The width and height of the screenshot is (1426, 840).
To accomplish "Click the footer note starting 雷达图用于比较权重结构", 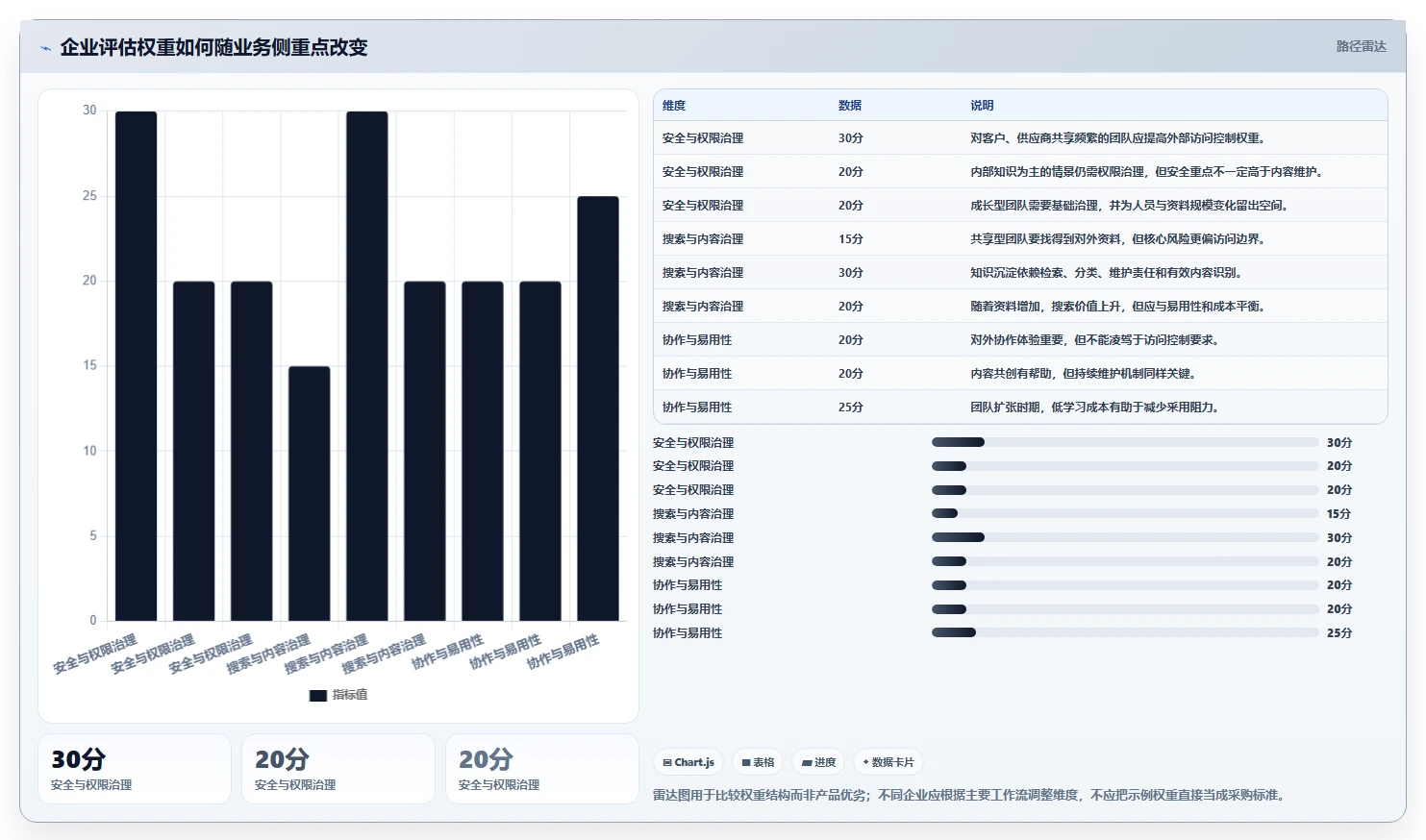I will coord(971,795).
